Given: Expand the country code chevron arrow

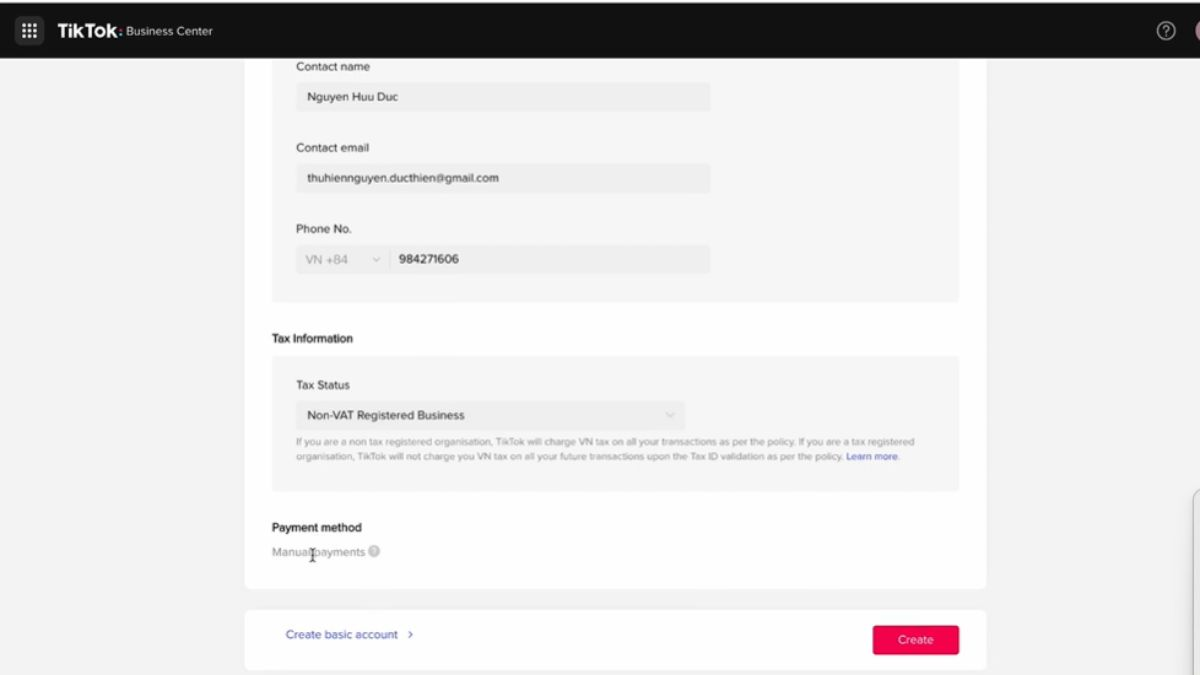Looking at the screenshot, I should tap(376, 260).
